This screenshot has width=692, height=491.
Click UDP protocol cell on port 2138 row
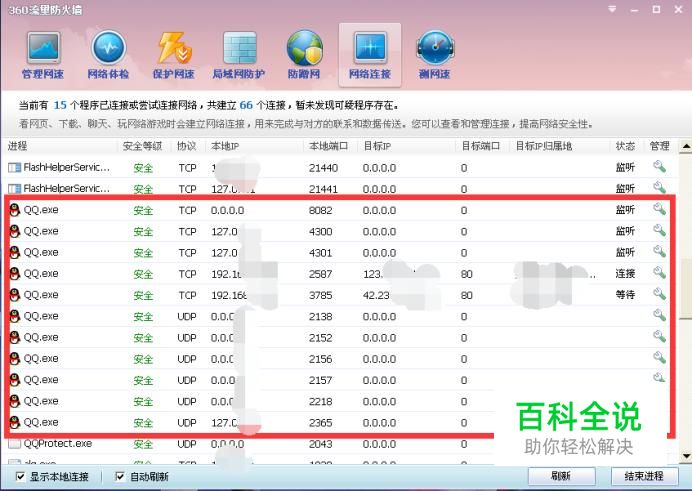(187, 316)
